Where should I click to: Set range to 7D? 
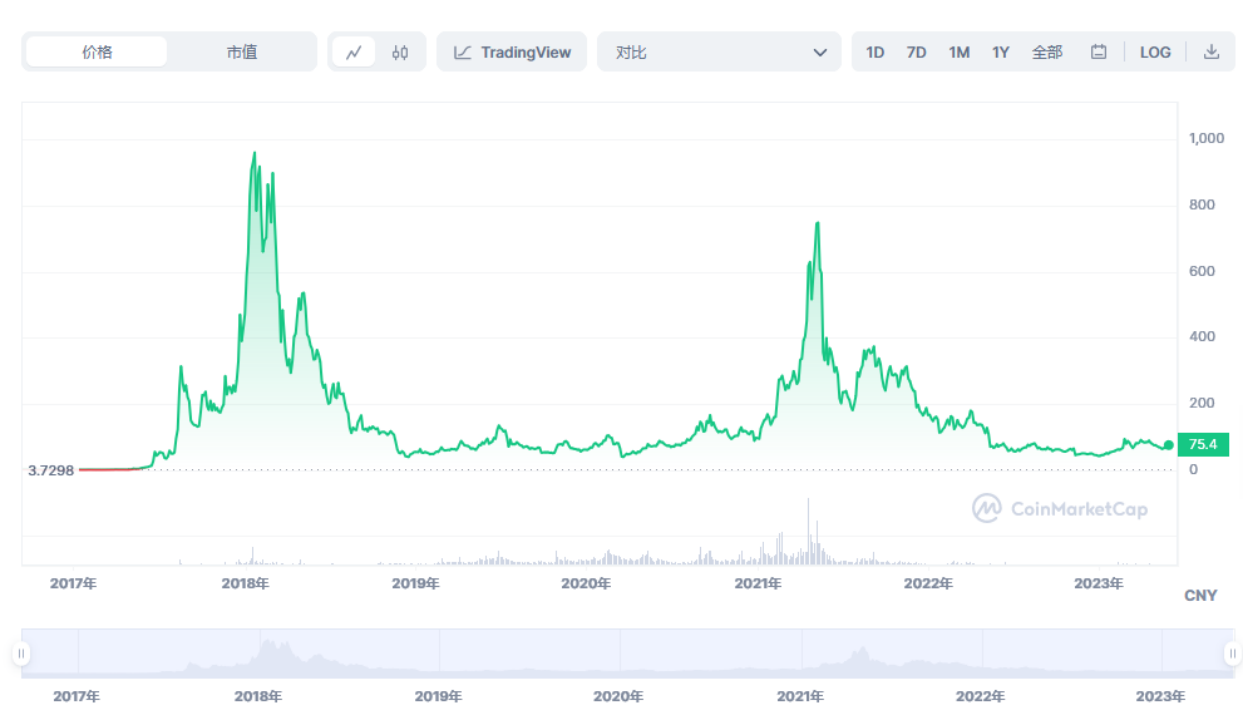pyautogui.click(x=916, y=52)
